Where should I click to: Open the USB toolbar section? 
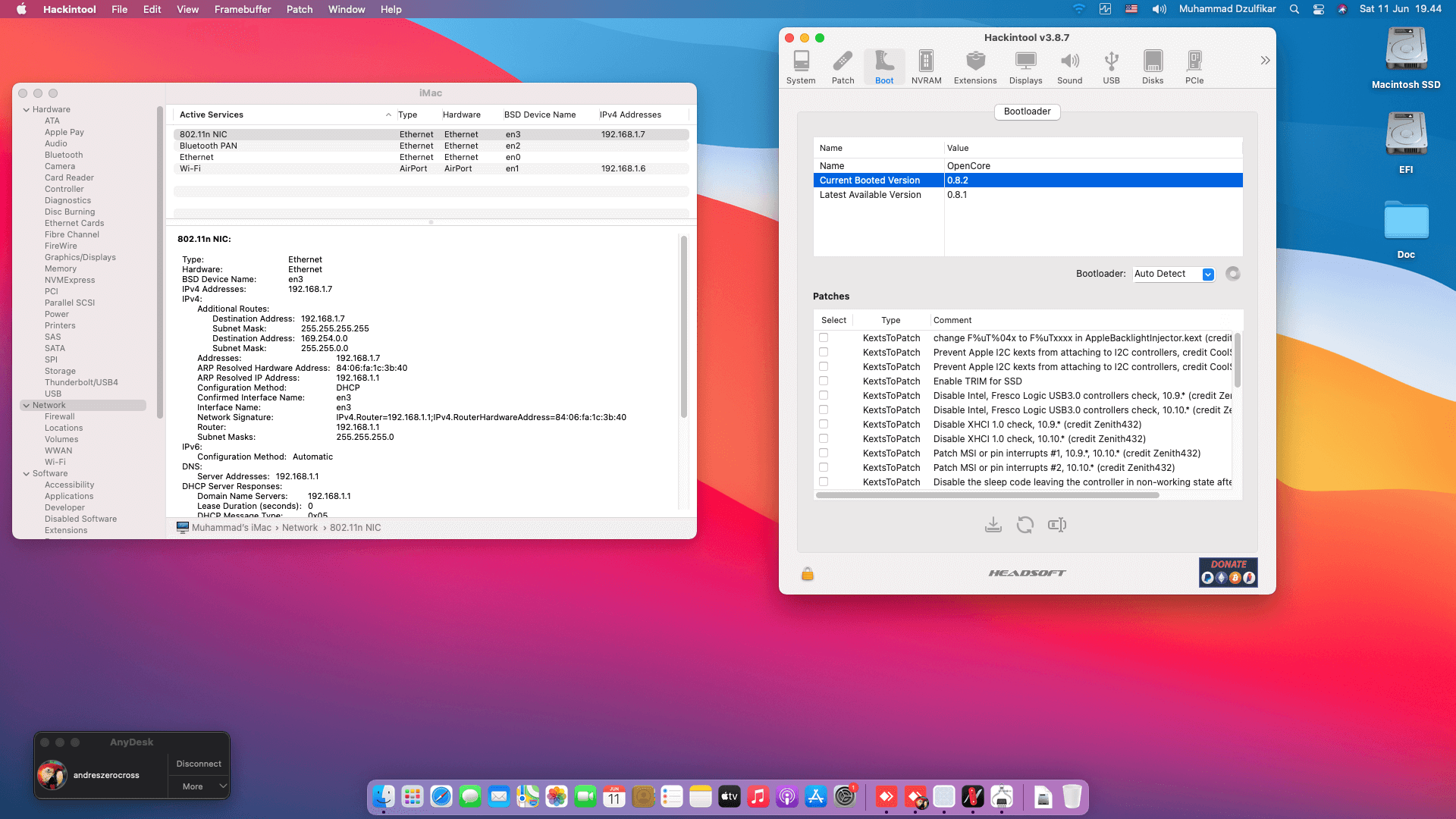[x=1111, y=67]
